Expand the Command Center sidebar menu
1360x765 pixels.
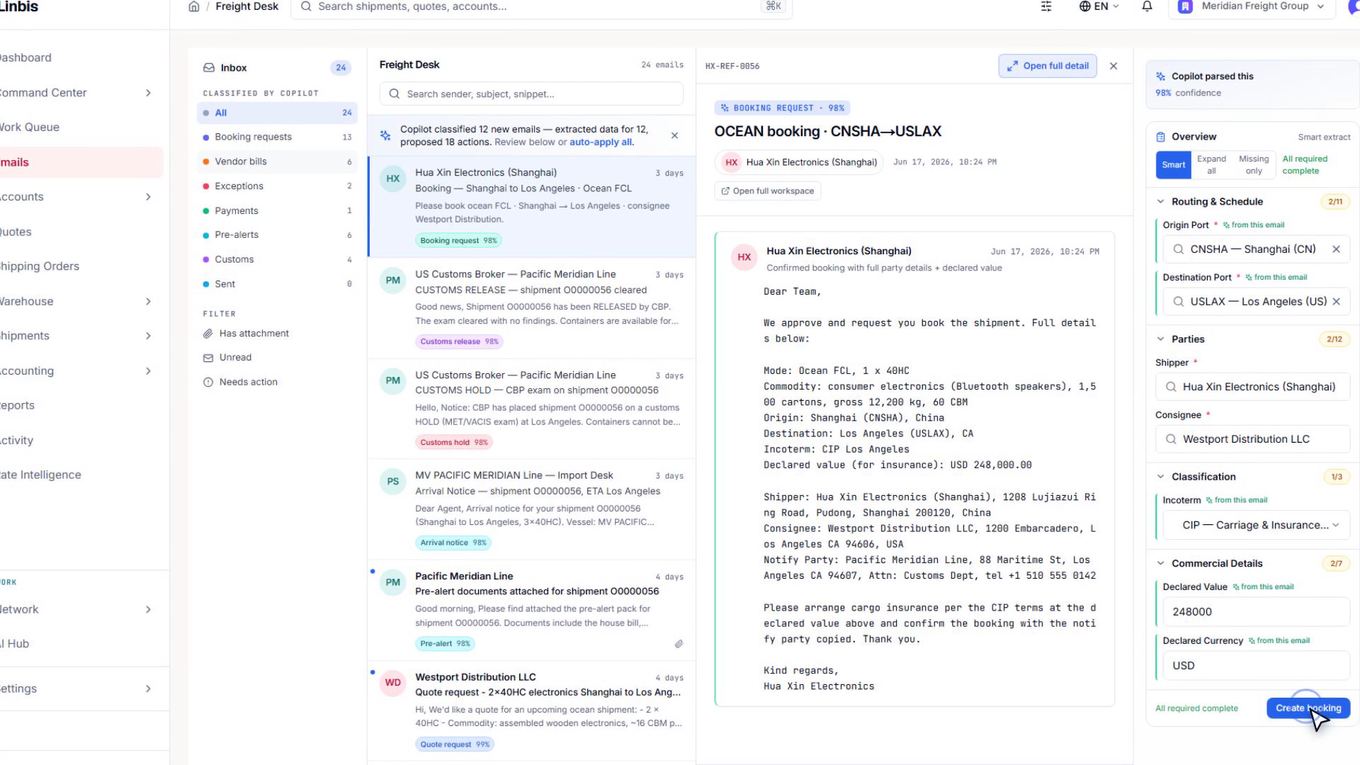click(148, 93)
